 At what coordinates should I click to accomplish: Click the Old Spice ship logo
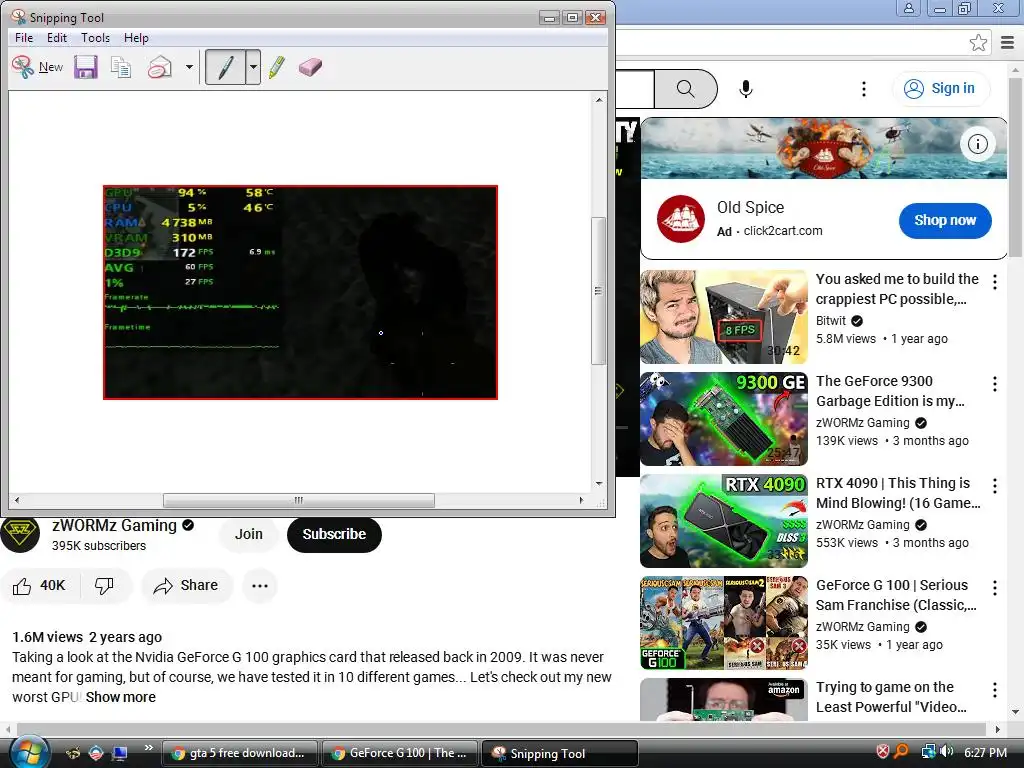pos(680,219)
